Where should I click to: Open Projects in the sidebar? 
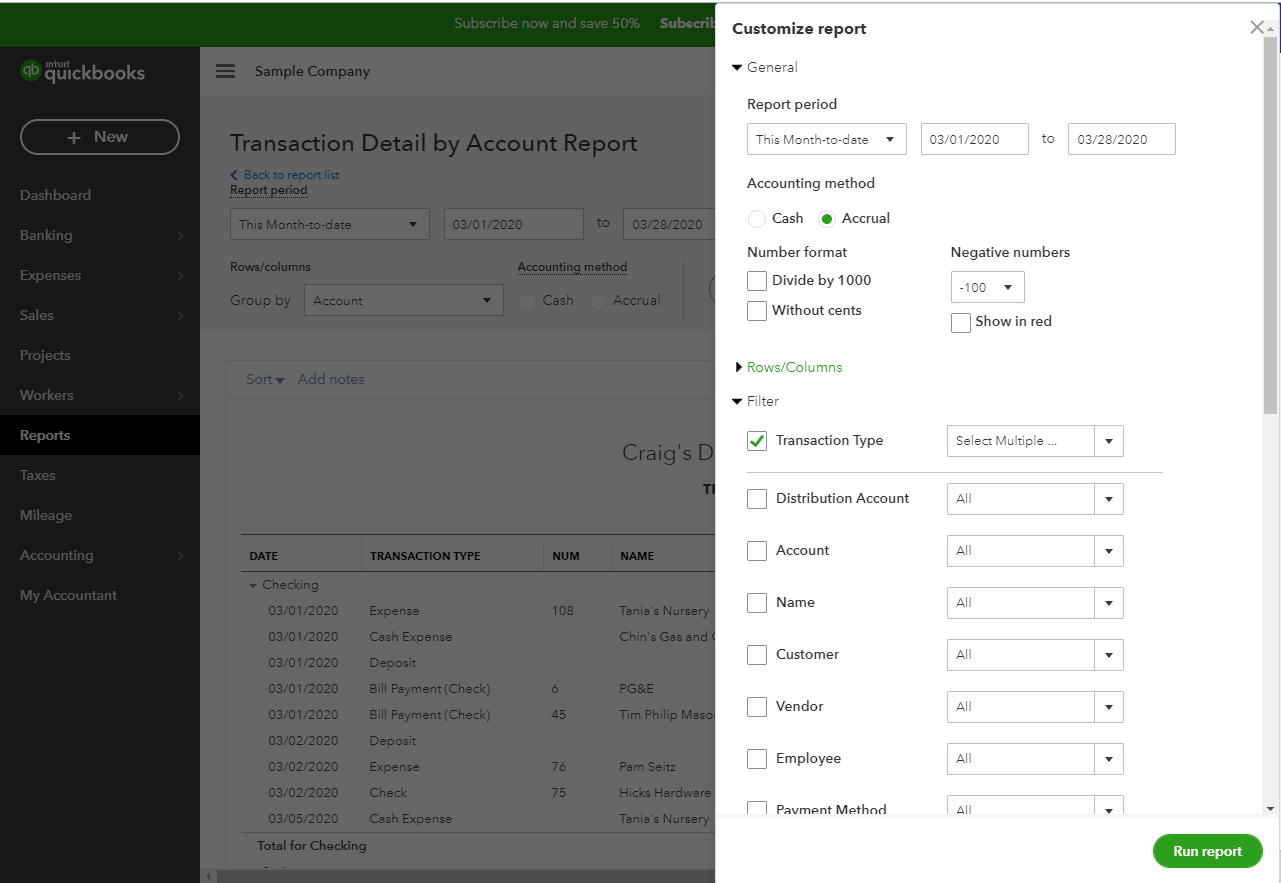tap(45, 355)
